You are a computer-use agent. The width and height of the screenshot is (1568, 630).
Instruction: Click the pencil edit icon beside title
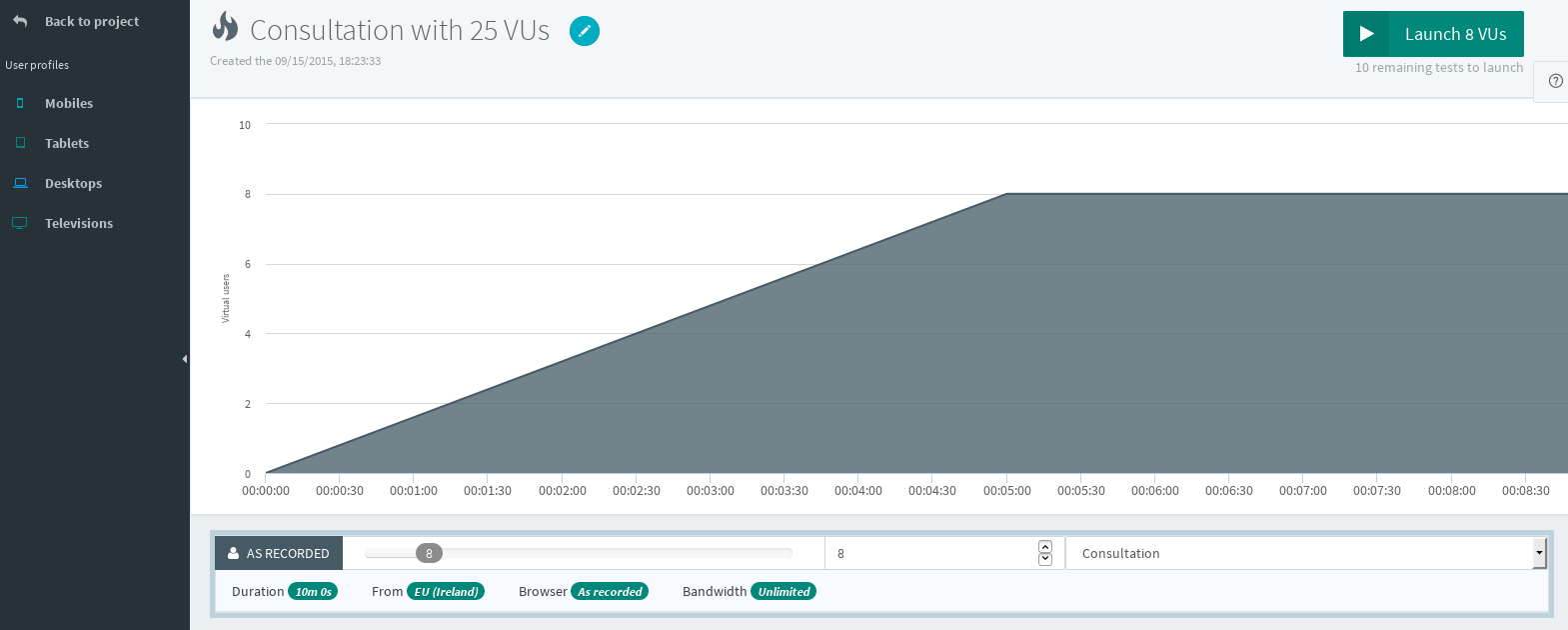585,31
